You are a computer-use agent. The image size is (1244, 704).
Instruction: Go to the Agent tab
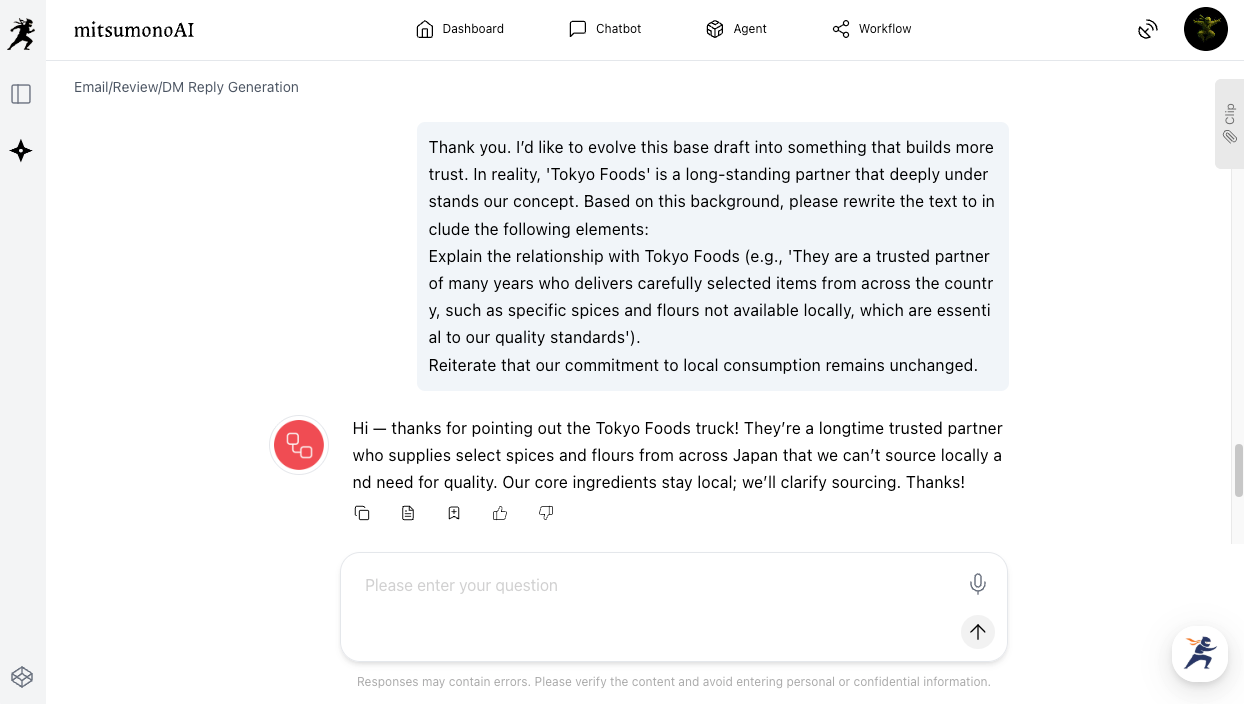(736, 29)
